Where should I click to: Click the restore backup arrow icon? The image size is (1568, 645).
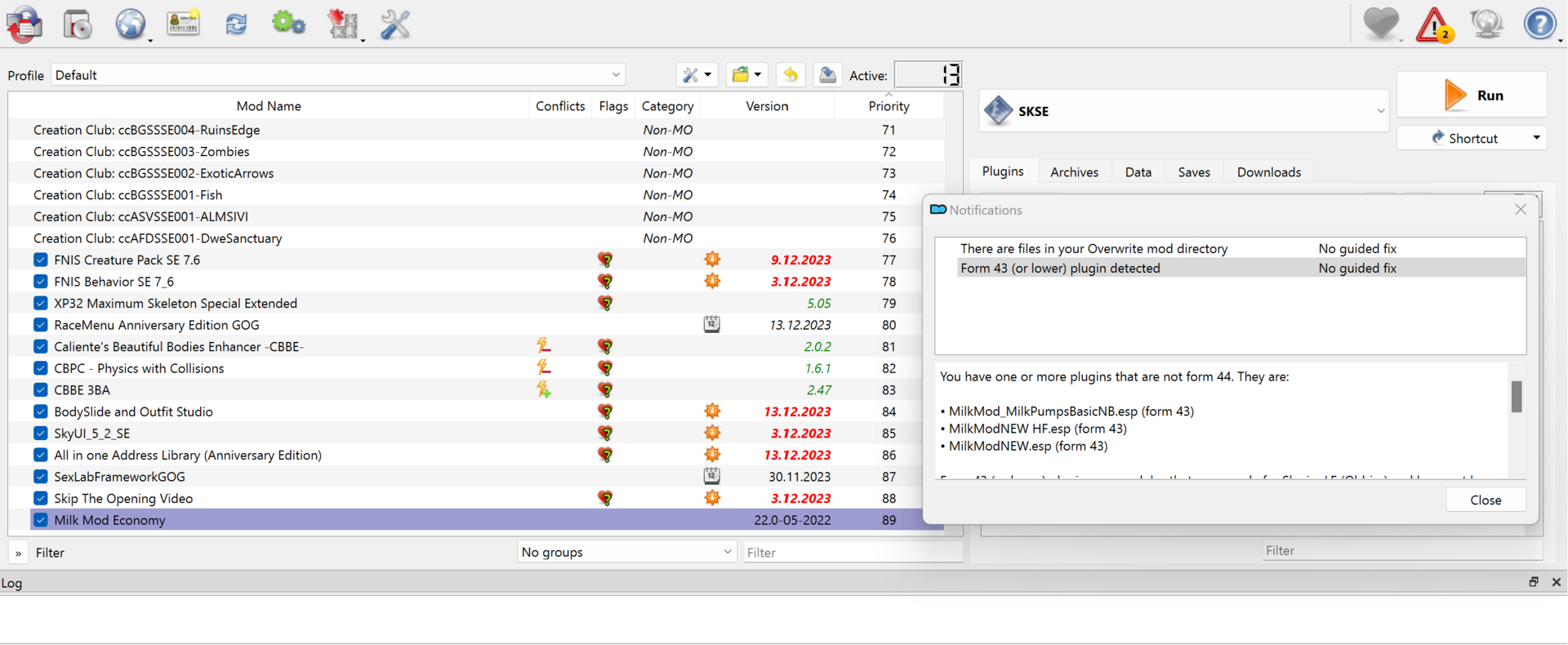point(790,75)
